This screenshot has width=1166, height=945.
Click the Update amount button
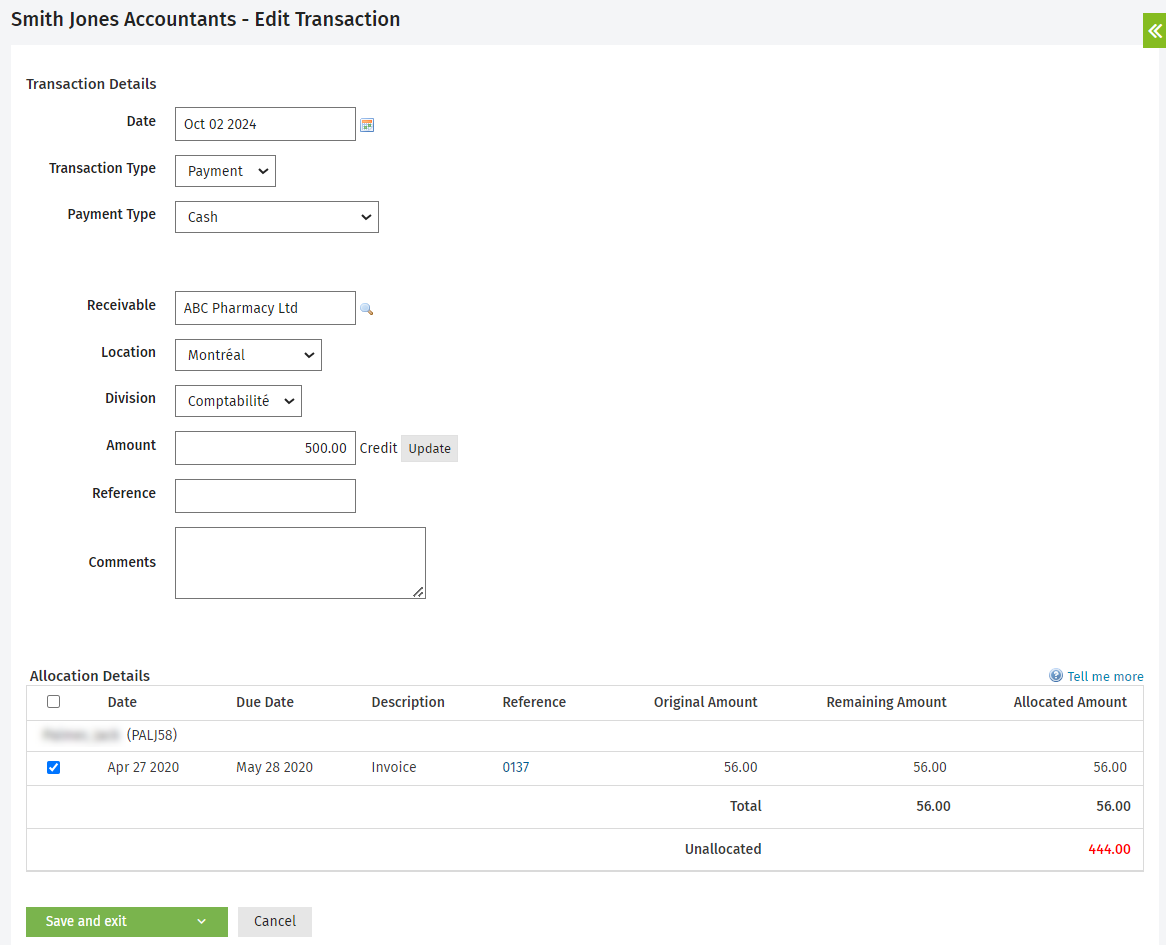(430, 448)
